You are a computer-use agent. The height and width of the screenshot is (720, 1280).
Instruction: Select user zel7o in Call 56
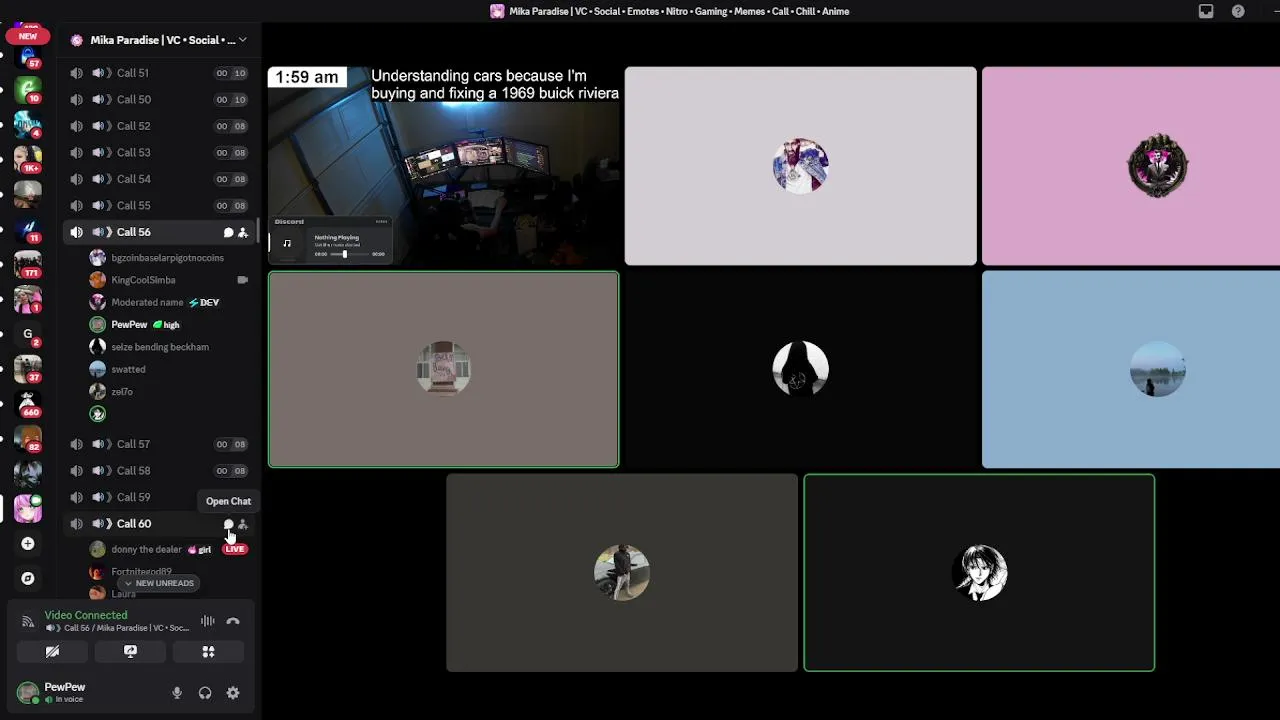point(170,392)
